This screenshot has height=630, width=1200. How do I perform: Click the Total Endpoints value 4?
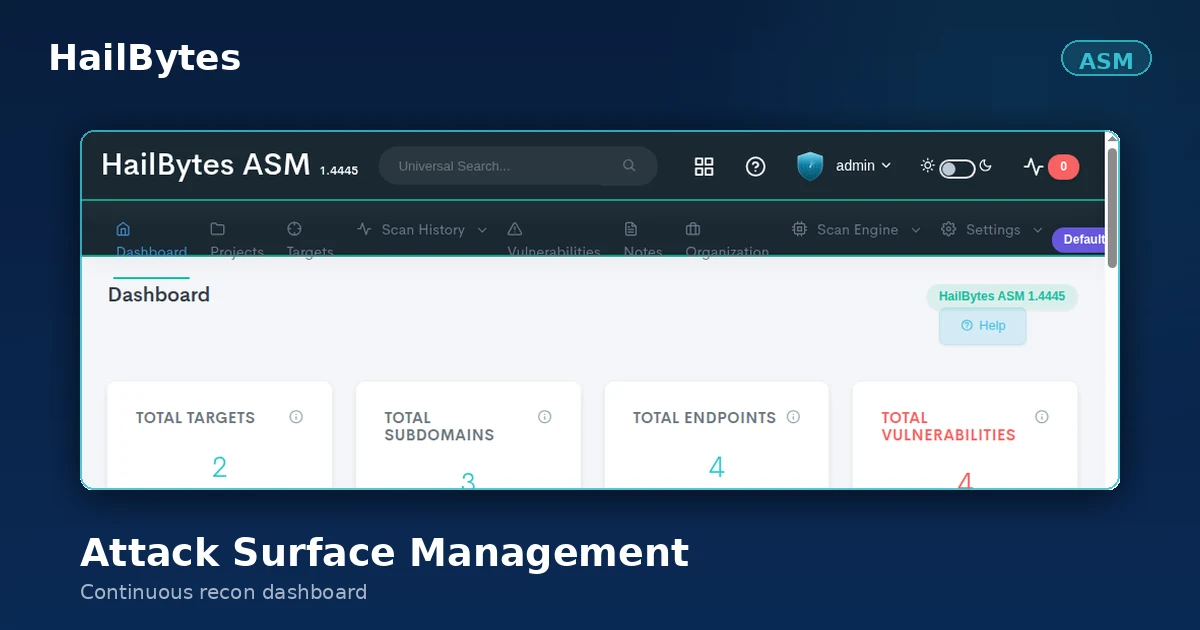click(x=717, y=467)
